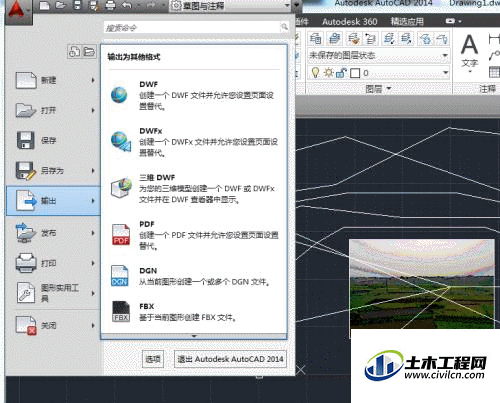Switch to the Autodesk 360 ribbon tab
Screen dimensions: 500x403
tap(350, 22)
